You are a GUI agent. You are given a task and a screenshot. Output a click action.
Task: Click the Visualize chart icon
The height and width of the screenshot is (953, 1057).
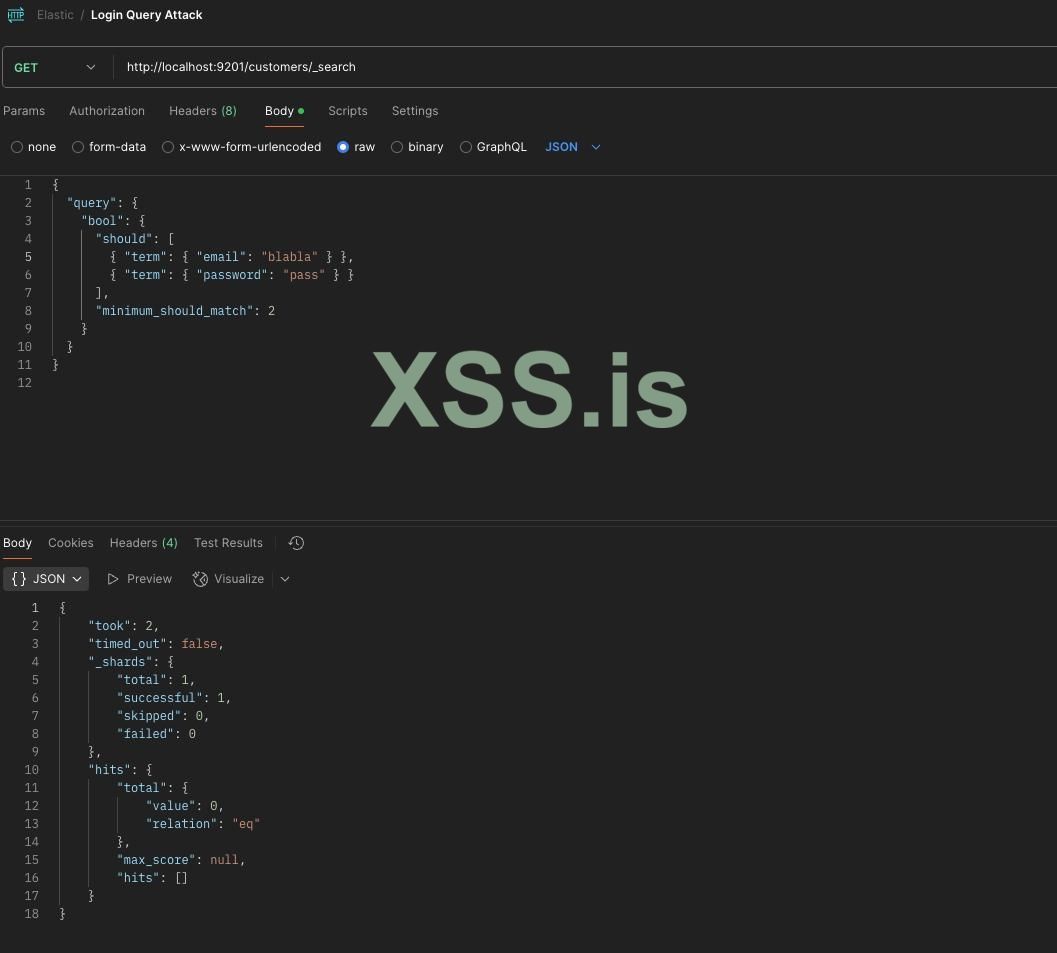(200, 579)
